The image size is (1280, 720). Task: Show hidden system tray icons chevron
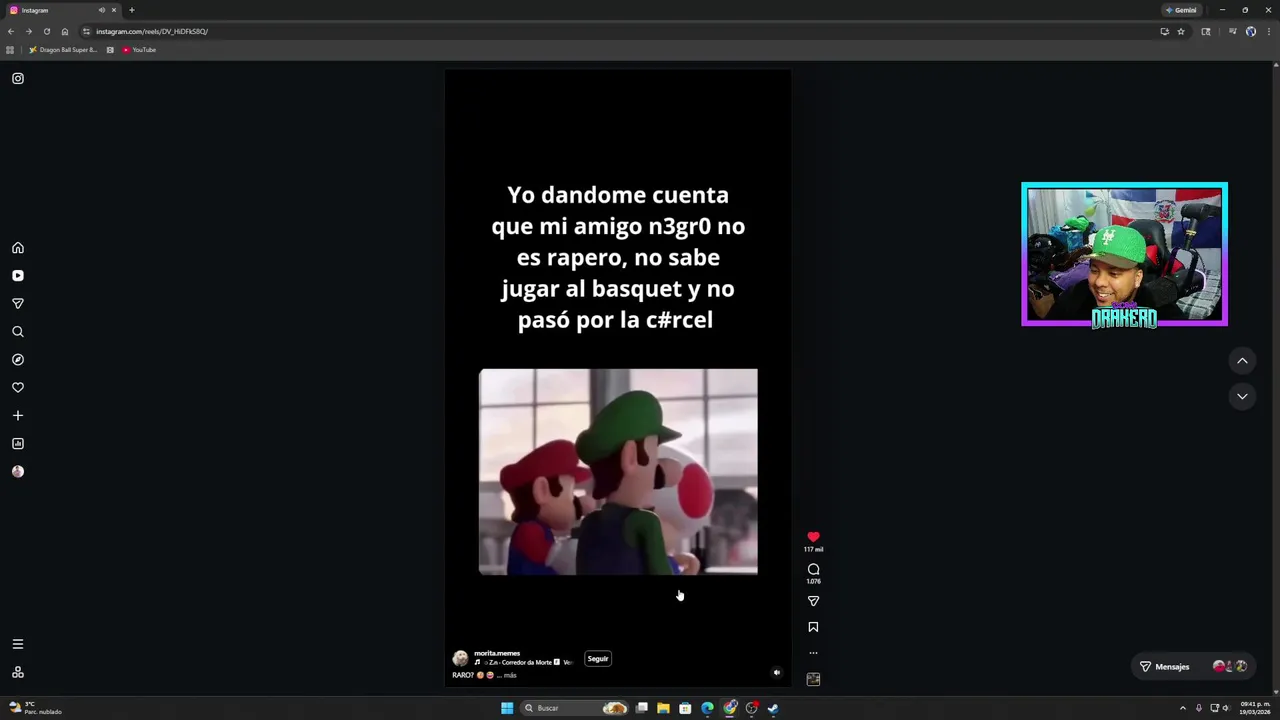pos(1182,708)
